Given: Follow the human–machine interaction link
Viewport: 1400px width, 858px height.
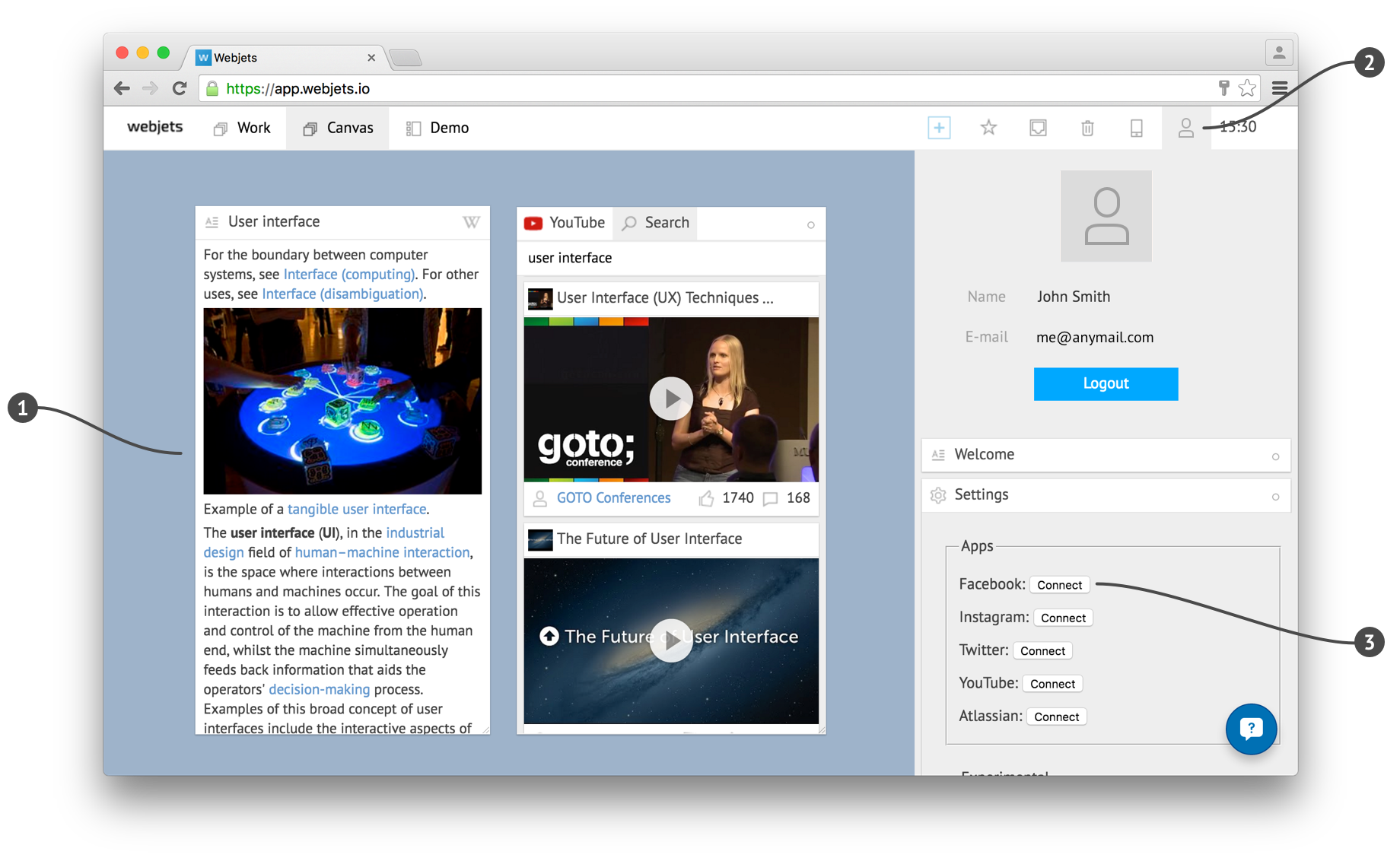Looking at the screenshot, I should pyautogui.click(x=383, y=553).
